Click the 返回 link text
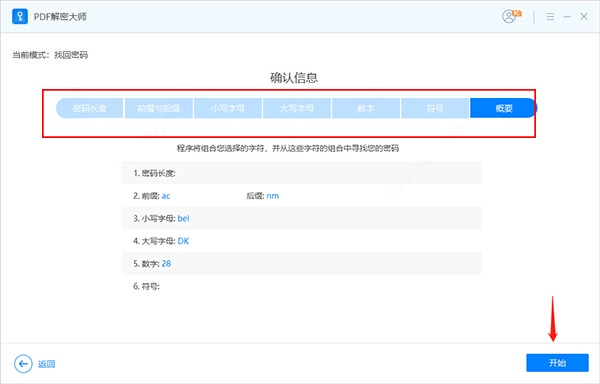 [x=46, y=364]
